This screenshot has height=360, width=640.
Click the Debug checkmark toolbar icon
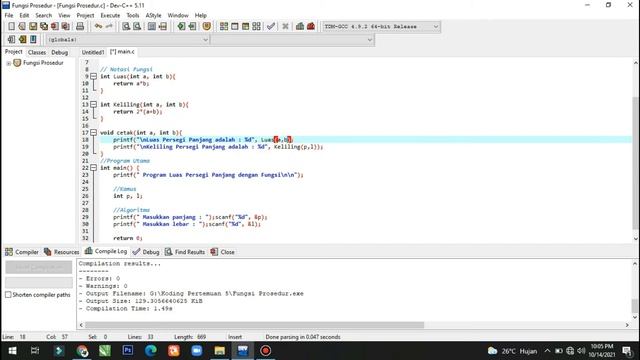[x=271, y=26]
